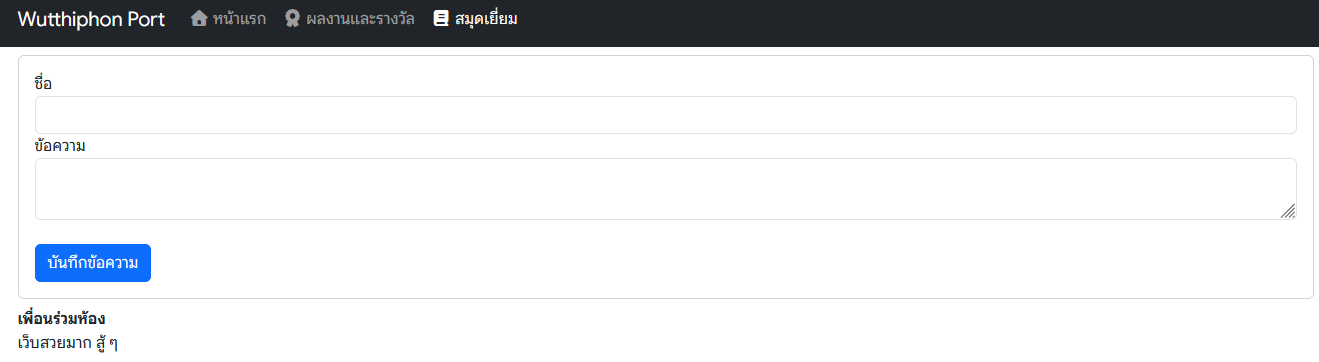The height and width of the screenshot is (362, 1319).
Task: Click the ชื่อ field label
Action: tap(43, 83)
